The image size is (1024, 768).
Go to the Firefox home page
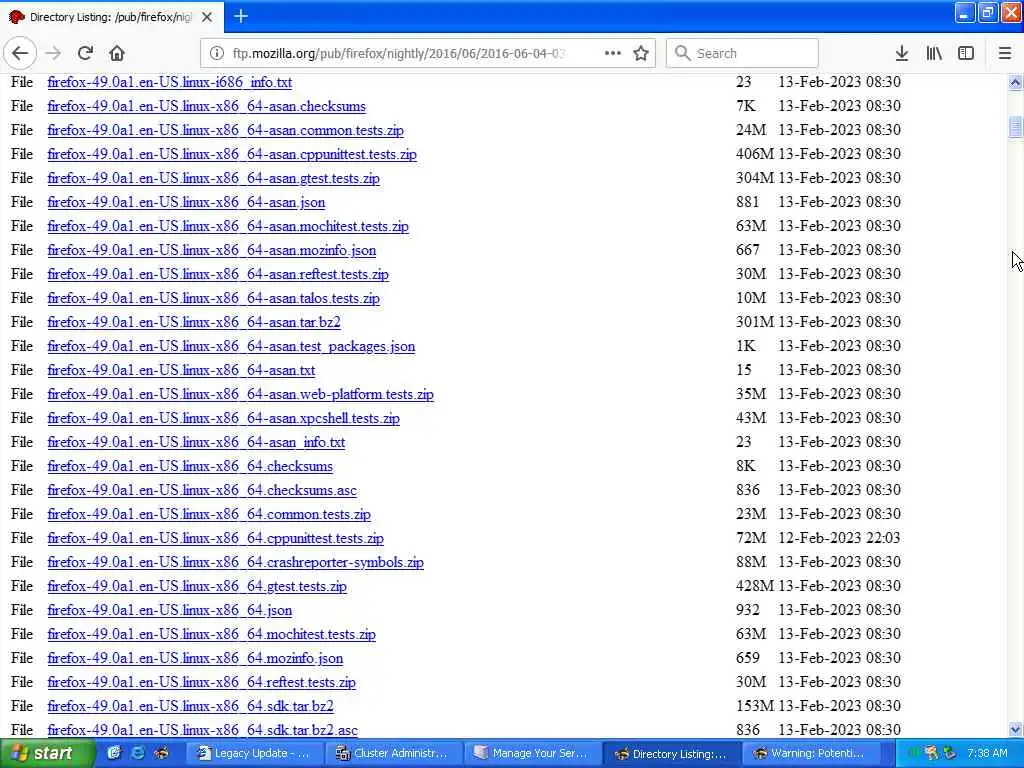pos(117,54)
